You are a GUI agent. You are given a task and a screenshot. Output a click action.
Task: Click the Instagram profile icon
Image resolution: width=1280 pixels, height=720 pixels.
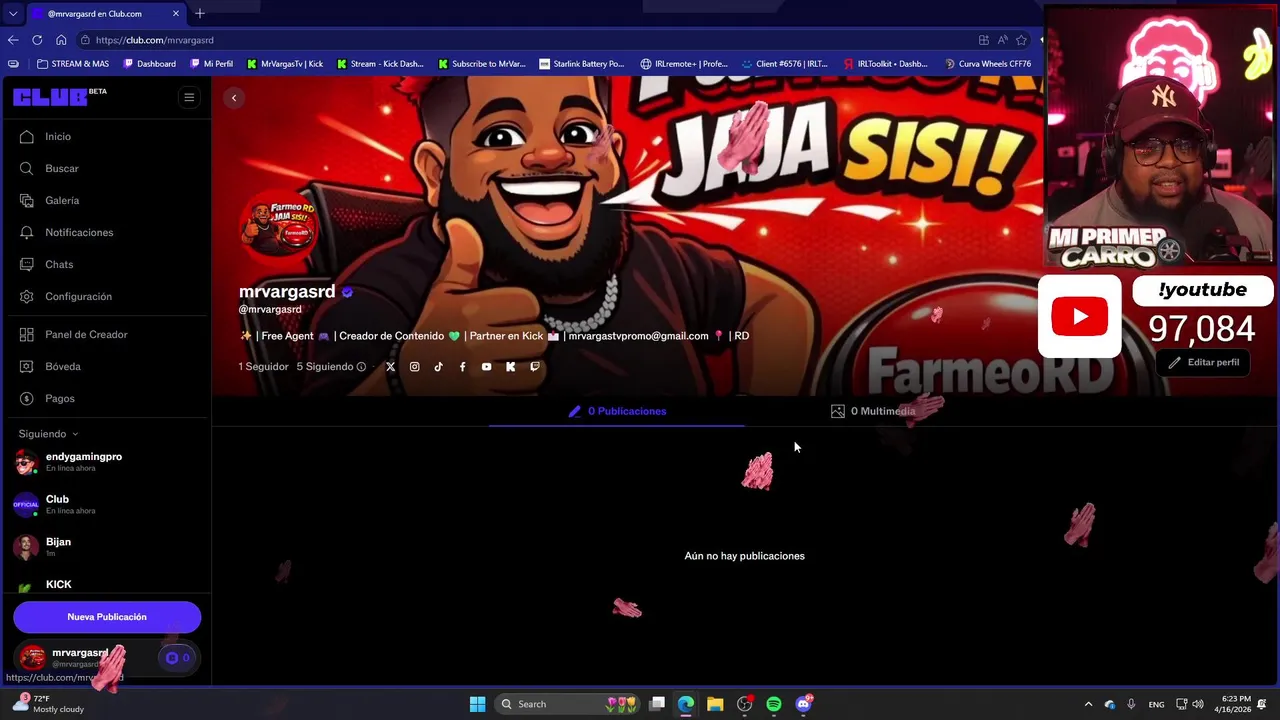pyautogui.click(x=414, y=367)
